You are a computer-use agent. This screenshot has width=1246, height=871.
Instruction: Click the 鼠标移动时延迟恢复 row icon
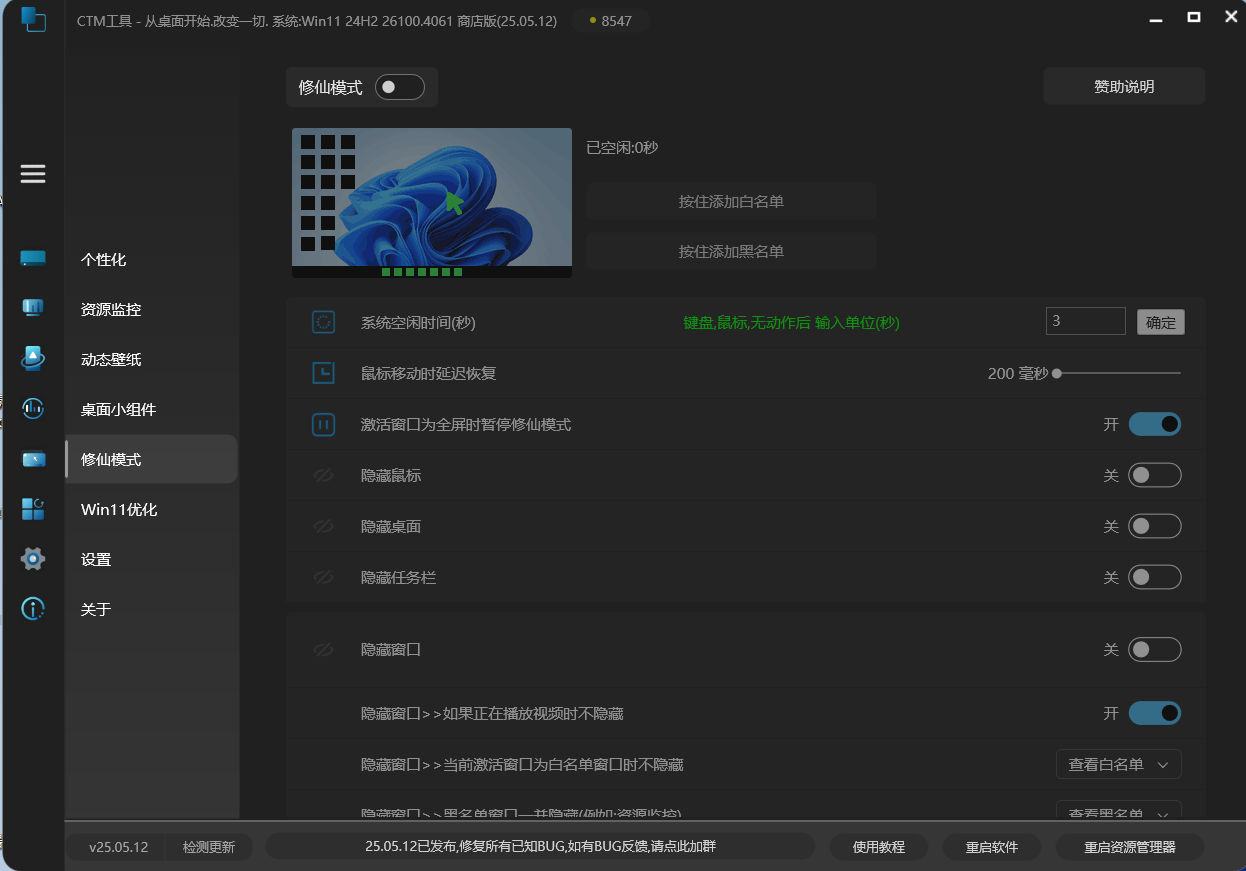pos(323,373)
